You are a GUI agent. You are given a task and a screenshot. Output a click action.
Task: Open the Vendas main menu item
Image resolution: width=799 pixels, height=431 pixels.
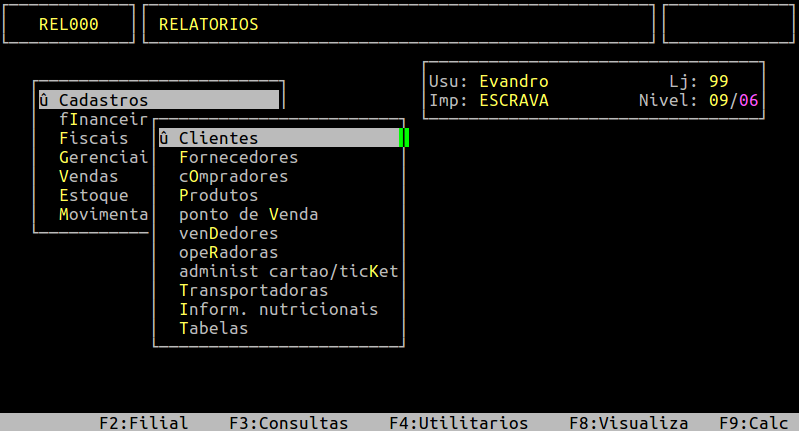(x=89, y=176)
